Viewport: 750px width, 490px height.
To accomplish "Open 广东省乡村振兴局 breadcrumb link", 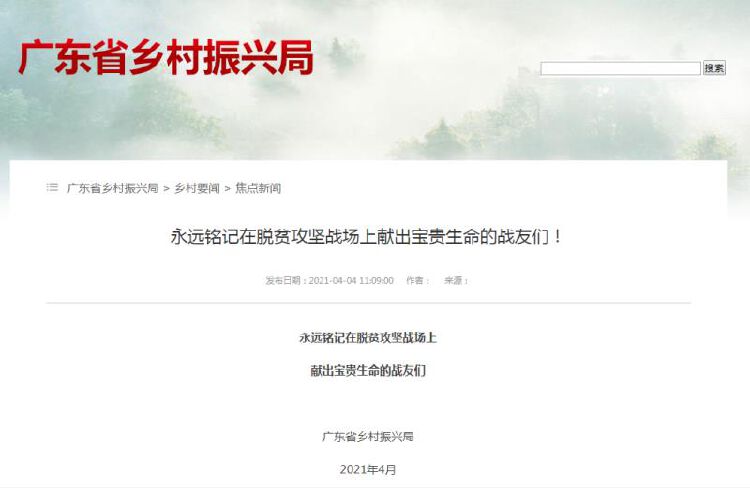I will (112, 188).
